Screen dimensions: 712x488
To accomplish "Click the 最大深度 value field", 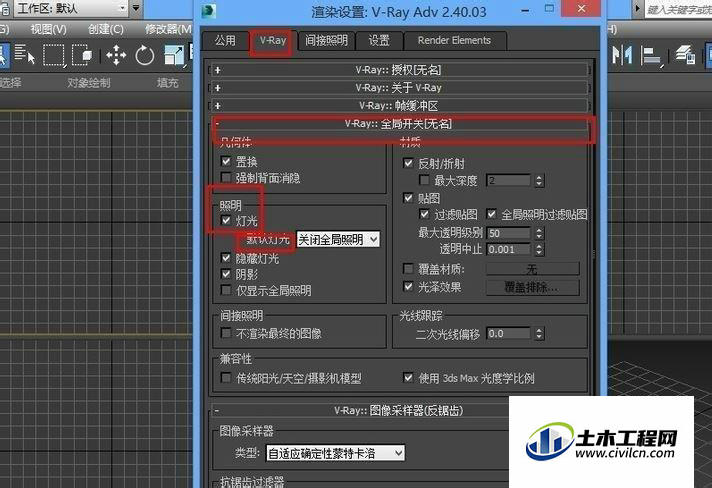I will click(508, 180).
